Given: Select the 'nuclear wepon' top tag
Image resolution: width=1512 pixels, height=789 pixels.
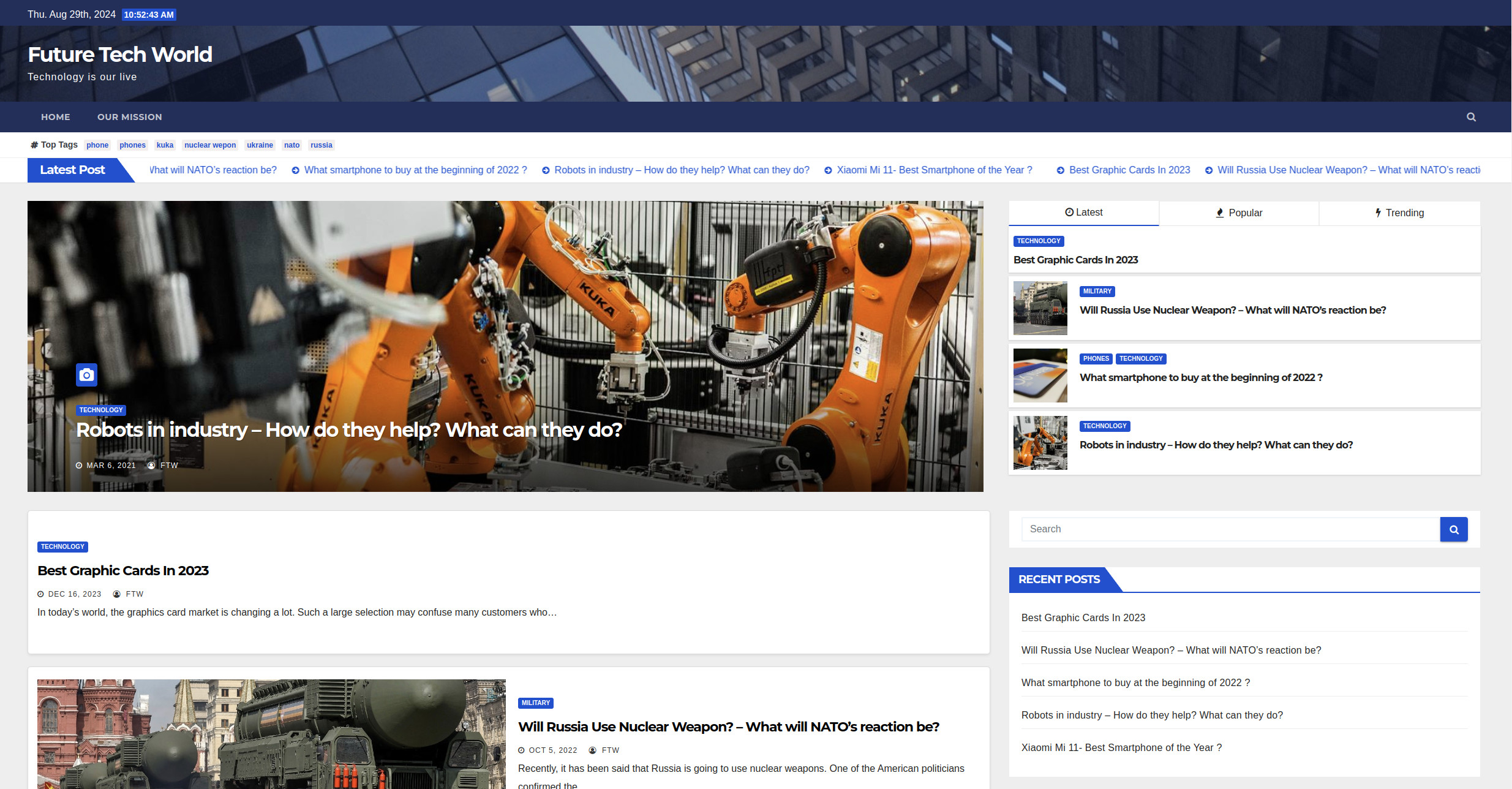Looking at the screenshot, I should [x=210, y=145].
